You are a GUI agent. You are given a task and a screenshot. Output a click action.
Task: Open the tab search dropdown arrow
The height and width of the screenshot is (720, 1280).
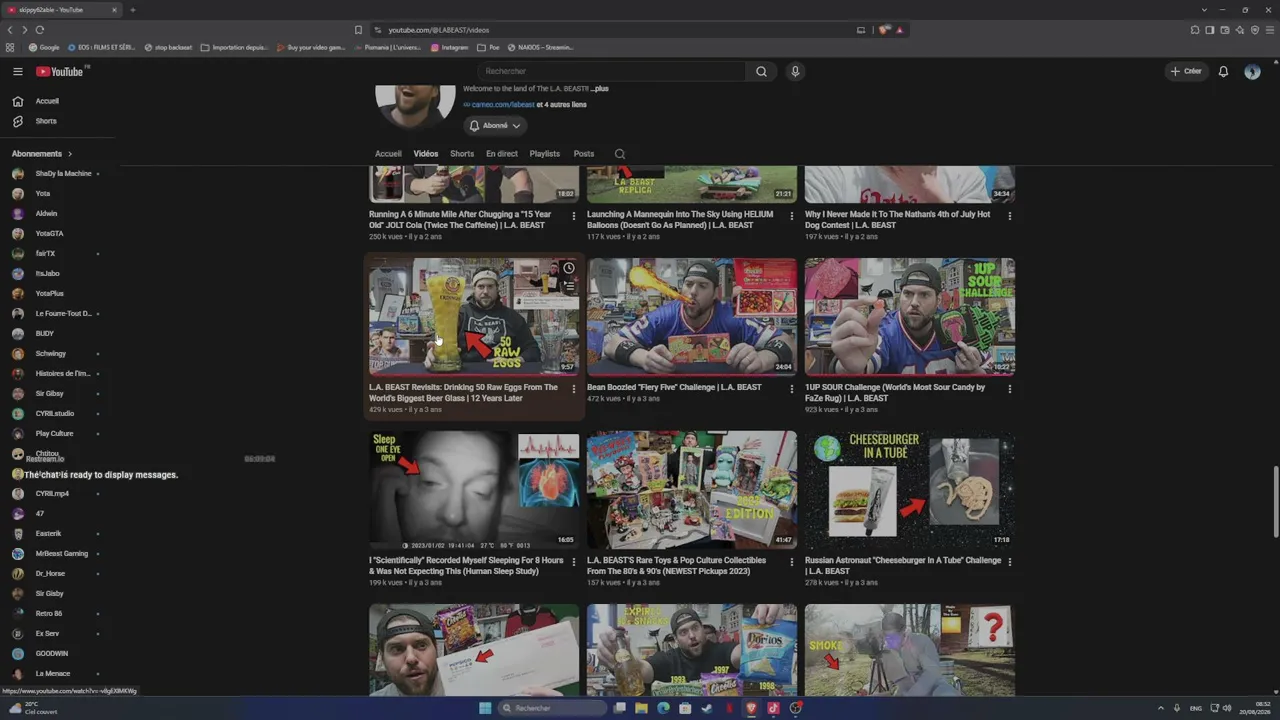(x=1204, y=10)
